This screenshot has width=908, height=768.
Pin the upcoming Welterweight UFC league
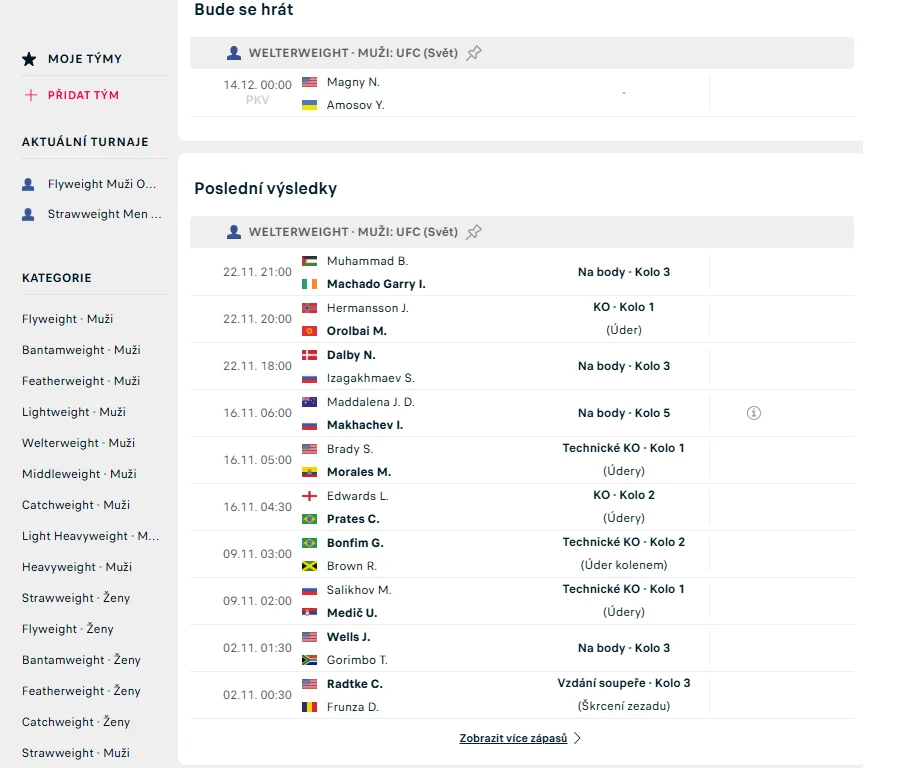coord(474,53)
